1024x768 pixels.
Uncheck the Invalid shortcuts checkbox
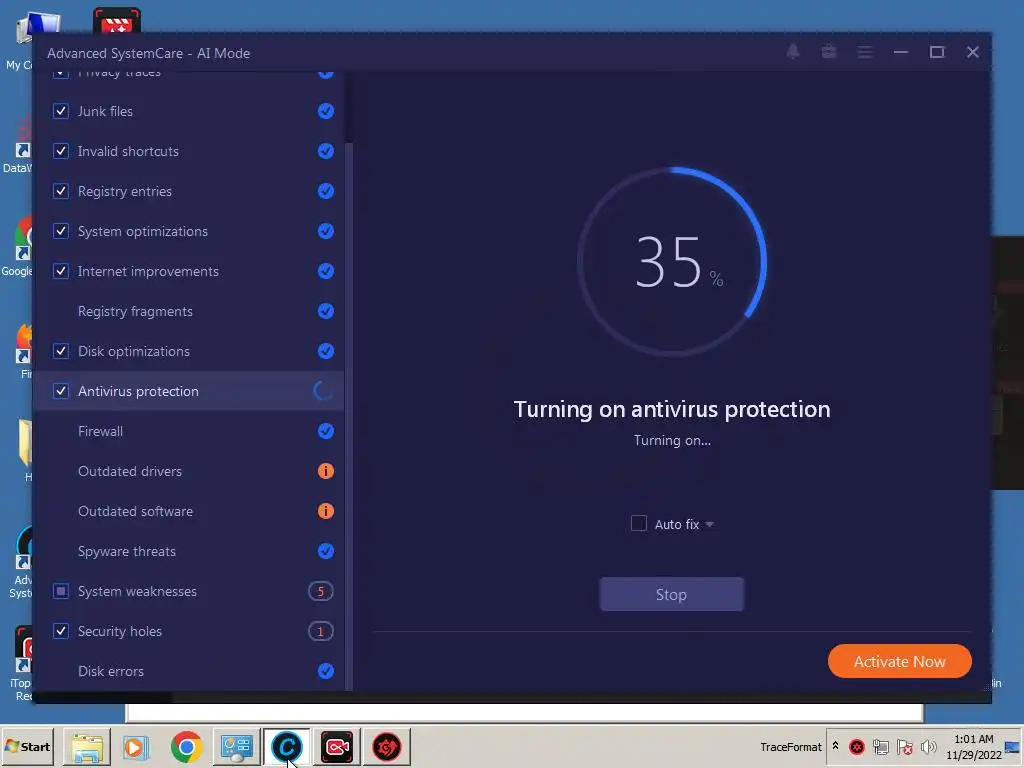[x=61, y=151]
